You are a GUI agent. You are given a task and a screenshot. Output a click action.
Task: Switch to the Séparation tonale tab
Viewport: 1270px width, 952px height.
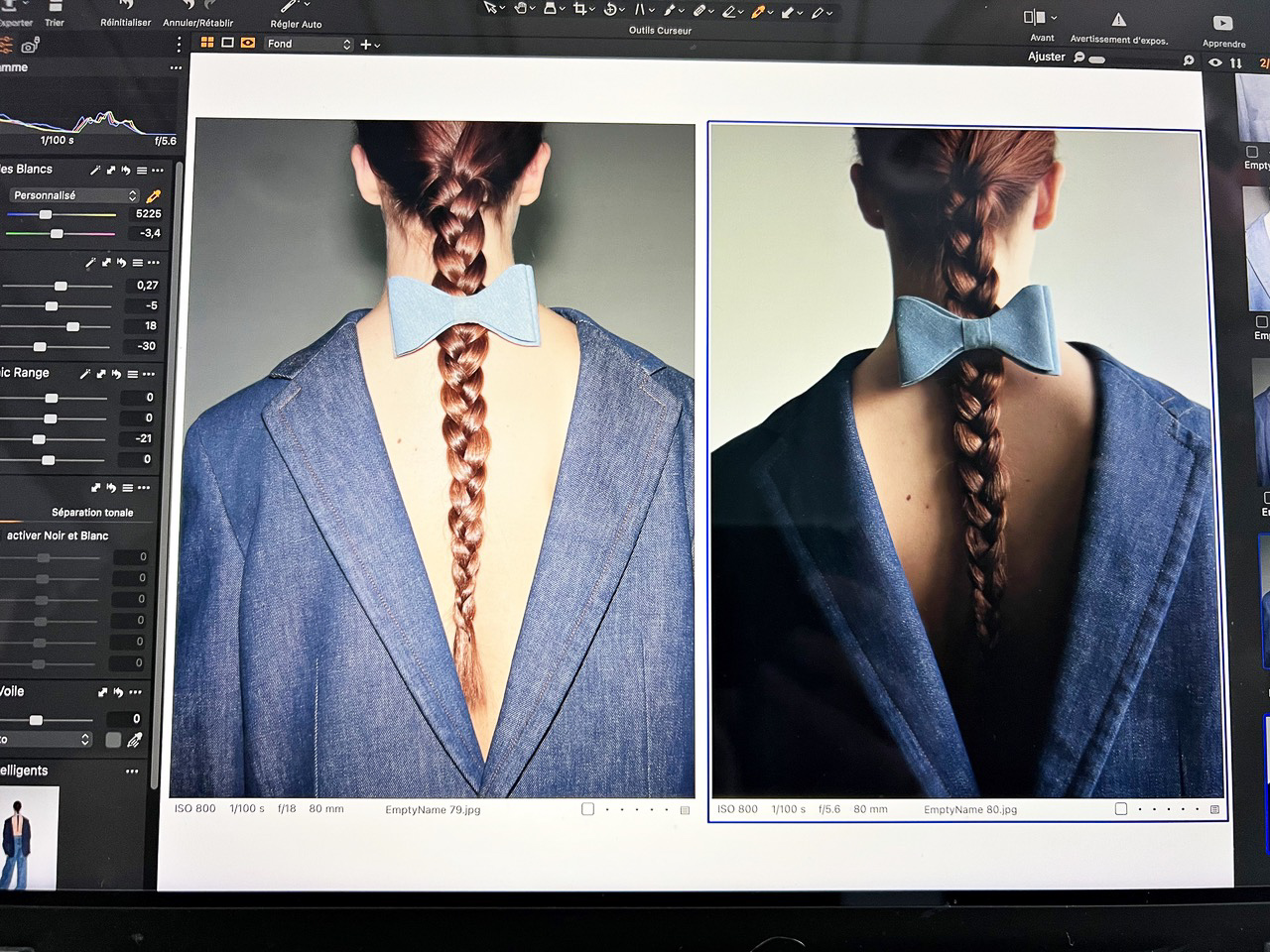coord(92,513)
